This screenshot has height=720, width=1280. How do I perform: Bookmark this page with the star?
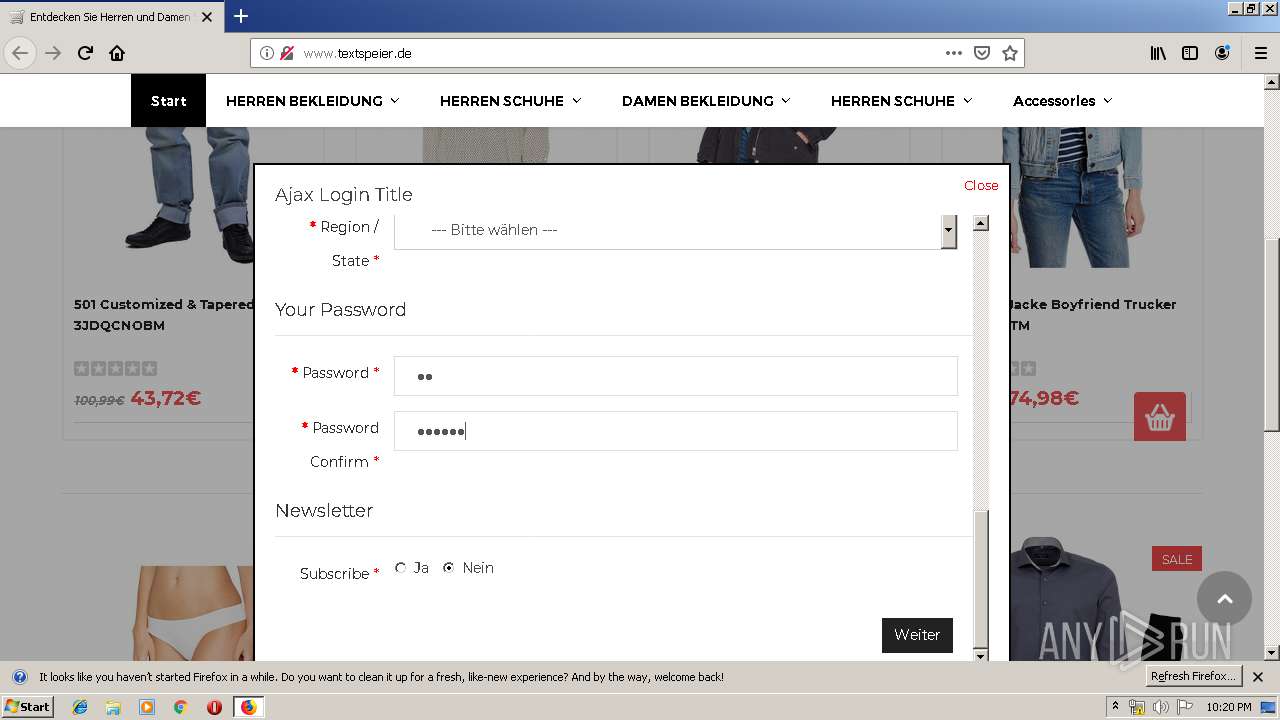pyautogui.click(x=1010, y=53)
